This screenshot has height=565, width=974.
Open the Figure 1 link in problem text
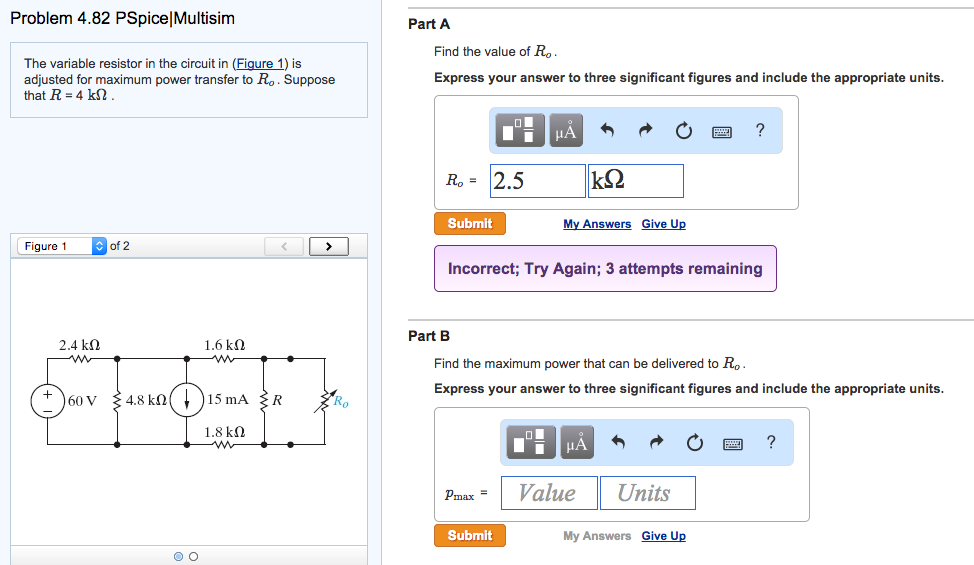tap(260, 63)
